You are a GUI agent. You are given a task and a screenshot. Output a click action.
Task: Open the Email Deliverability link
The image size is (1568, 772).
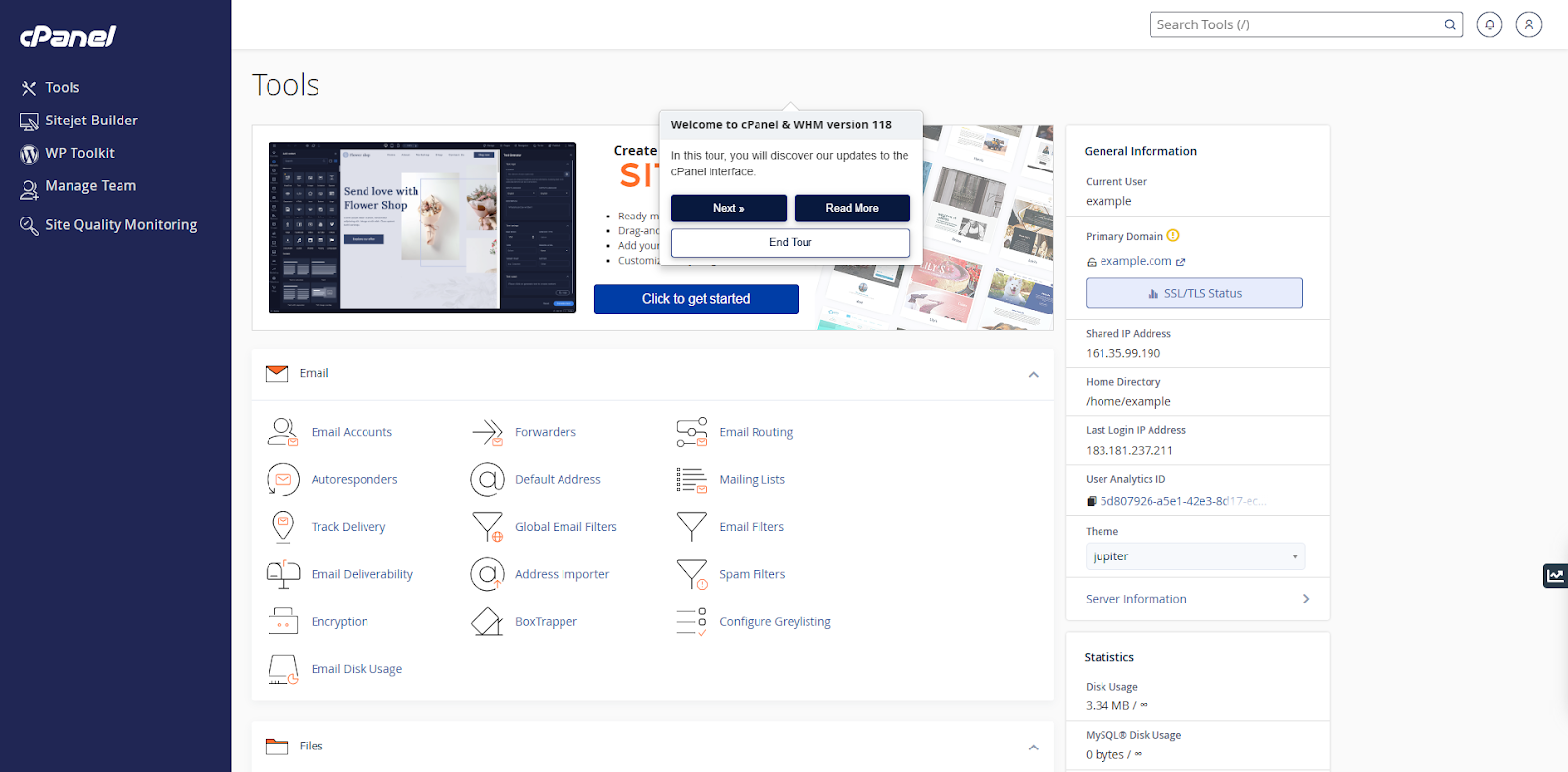(363, 574)
